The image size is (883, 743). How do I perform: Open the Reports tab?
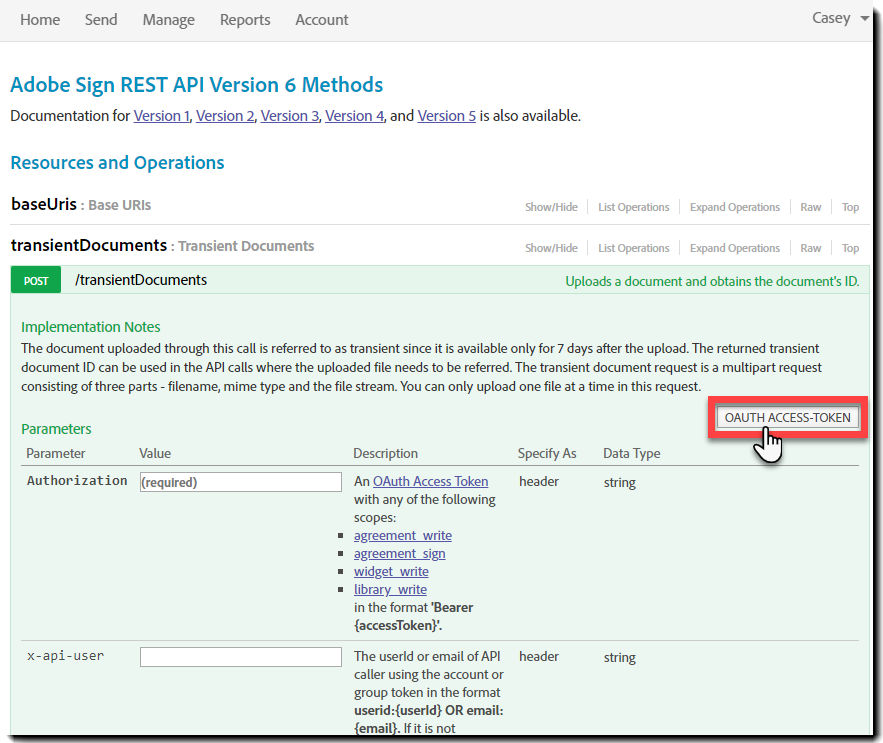click(245, 20)
